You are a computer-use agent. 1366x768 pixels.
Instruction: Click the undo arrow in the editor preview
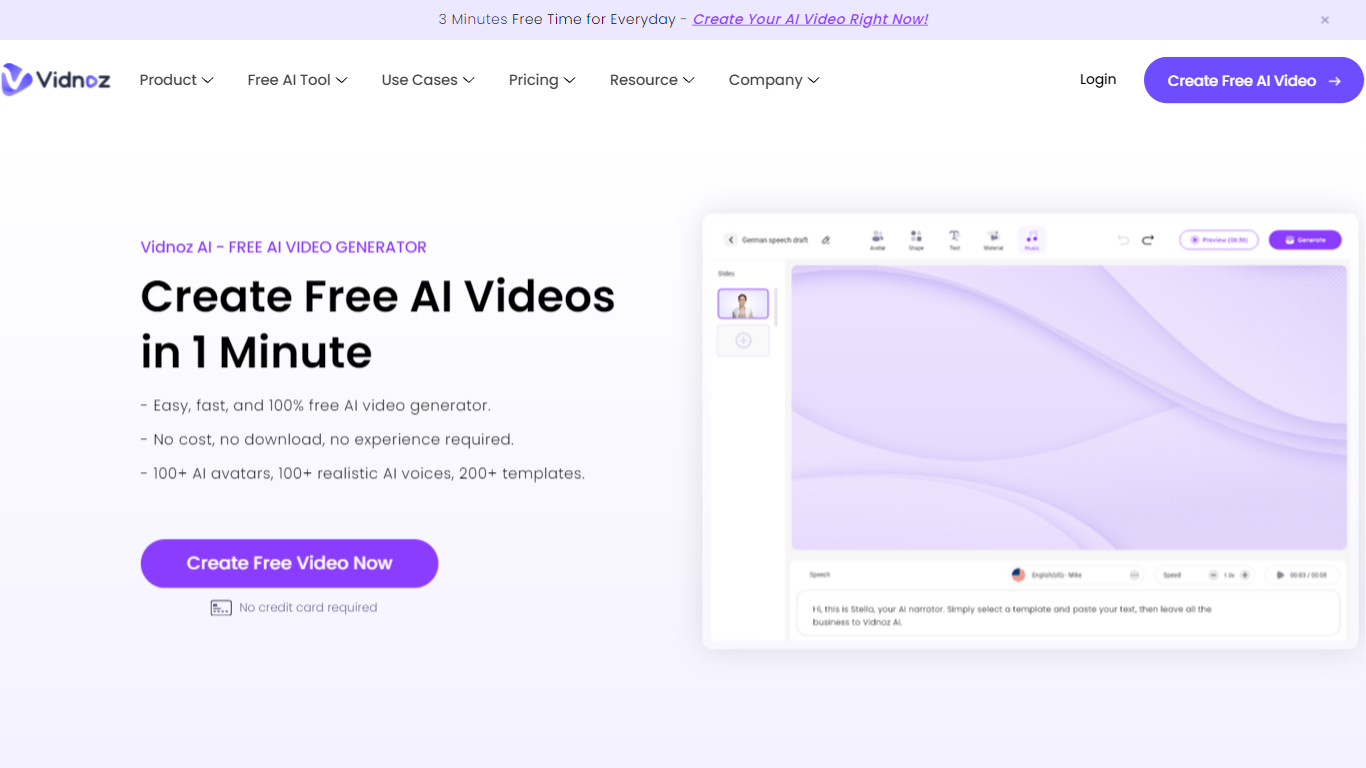pyautogui.click(x=1123, y=240)
